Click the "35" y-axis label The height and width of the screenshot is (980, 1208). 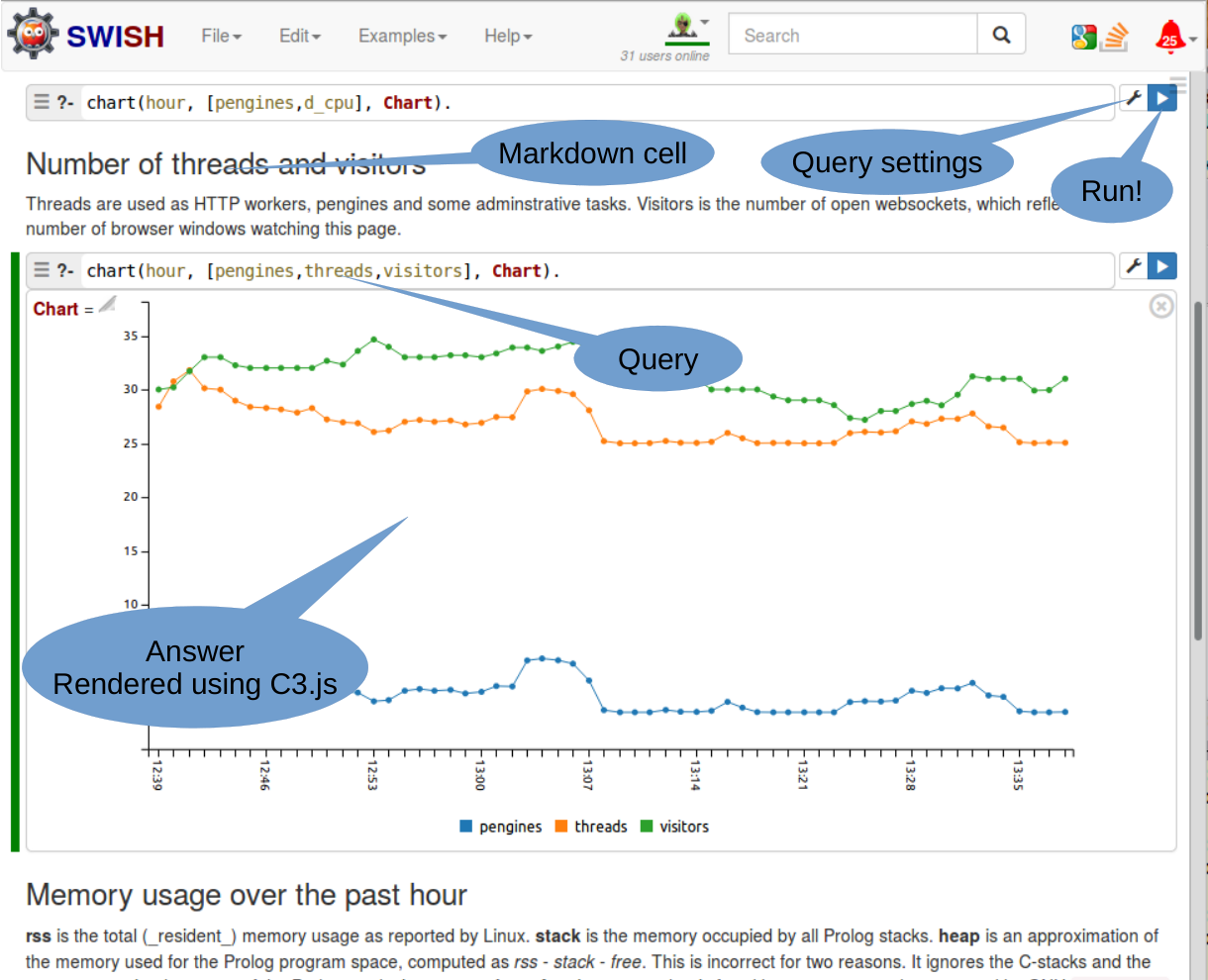pyautogui.click(x=131, y=337)
